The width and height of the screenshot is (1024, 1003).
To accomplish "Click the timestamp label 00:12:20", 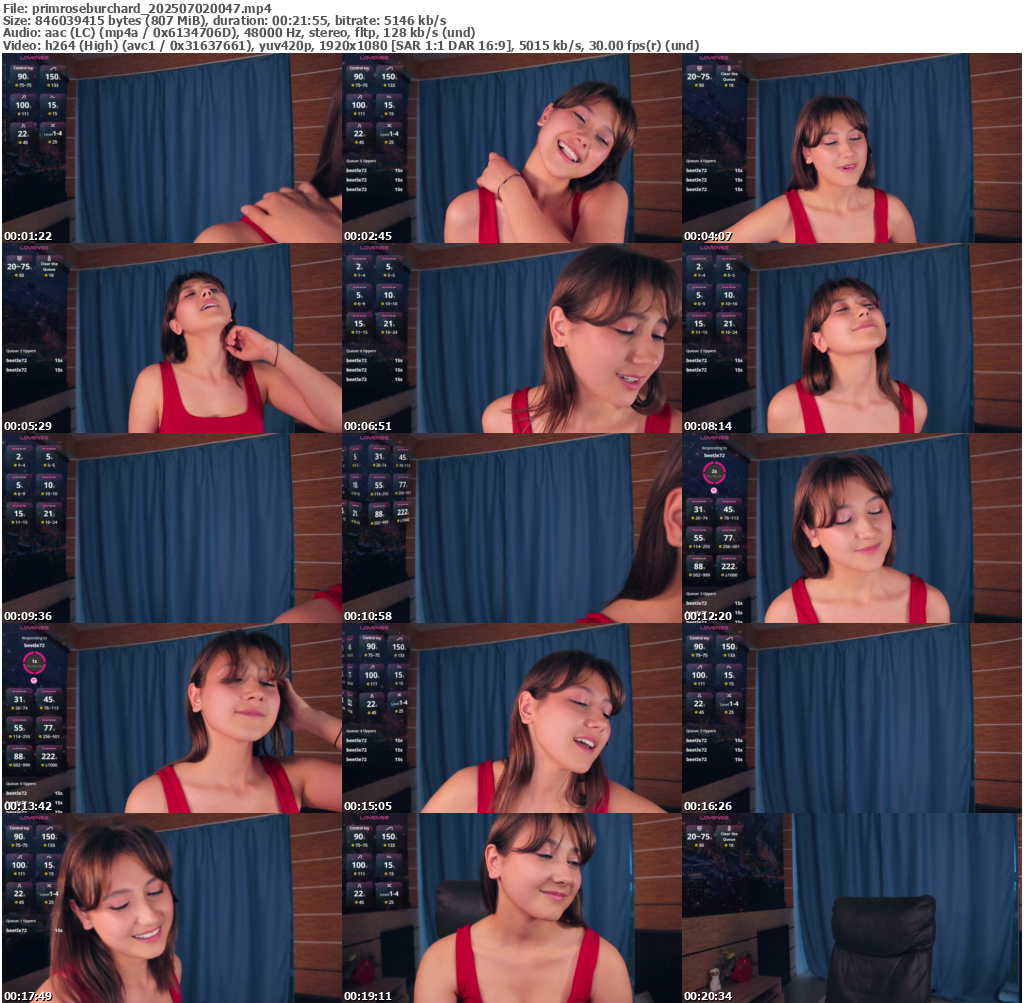I will point(708,616).
